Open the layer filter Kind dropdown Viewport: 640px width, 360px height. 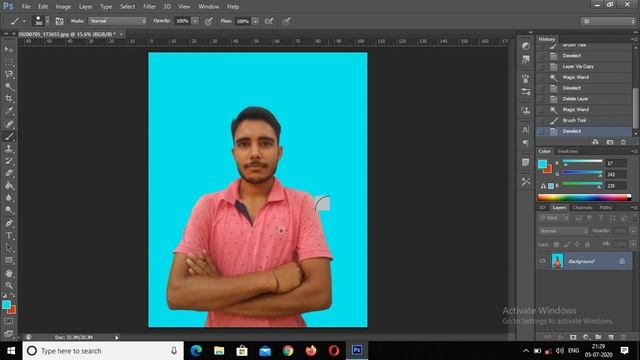(x=554, y=218)
